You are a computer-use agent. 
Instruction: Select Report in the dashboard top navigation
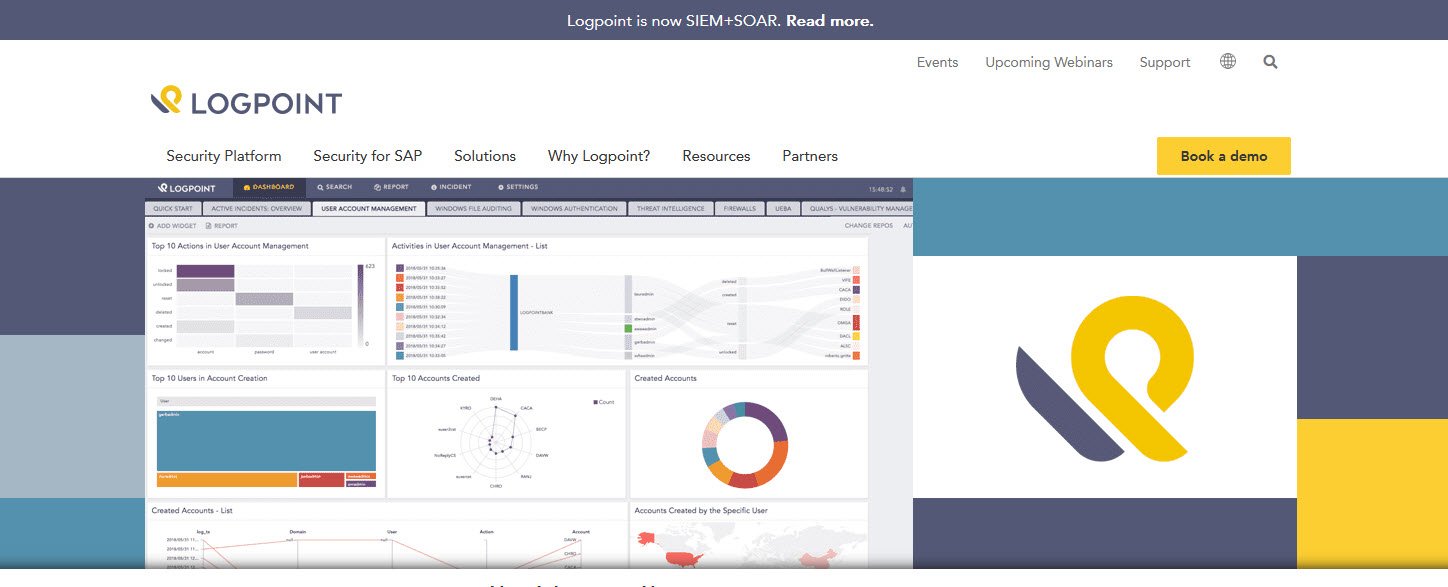click(x=391, y=187)
